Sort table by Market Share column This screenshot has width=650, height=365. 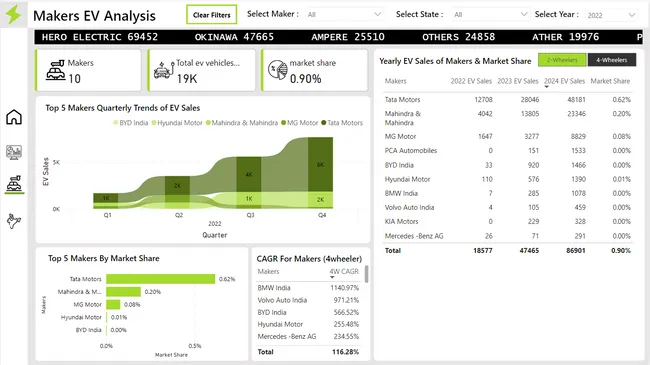(x=610, y=81)
